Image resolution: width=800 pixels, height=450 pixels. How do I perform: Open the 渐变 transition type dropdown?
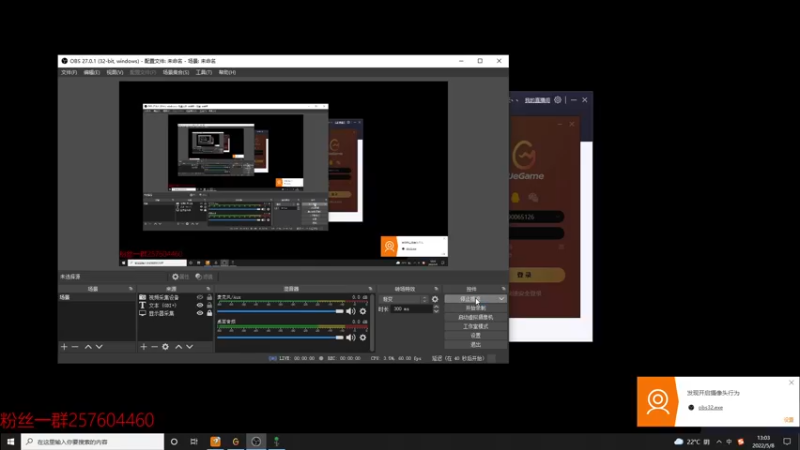pyautogui.click(x=404, y=299)
